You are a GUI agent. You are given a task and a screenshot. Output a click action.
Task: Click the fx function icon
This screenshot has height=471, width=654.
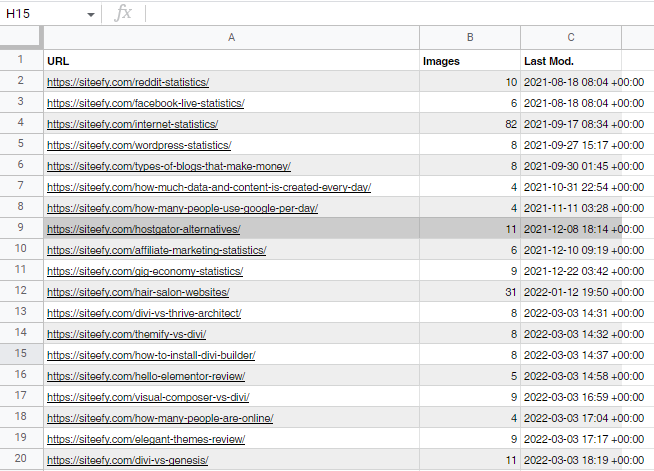[123, 13]
